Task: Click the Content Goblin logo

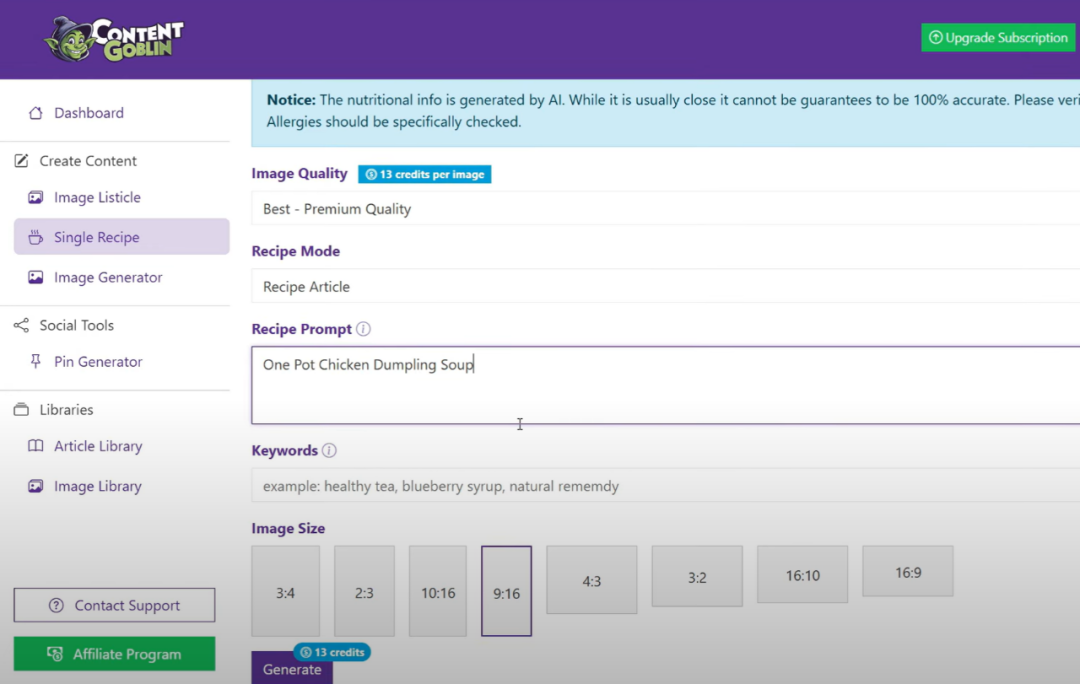Action: point(114,39)
